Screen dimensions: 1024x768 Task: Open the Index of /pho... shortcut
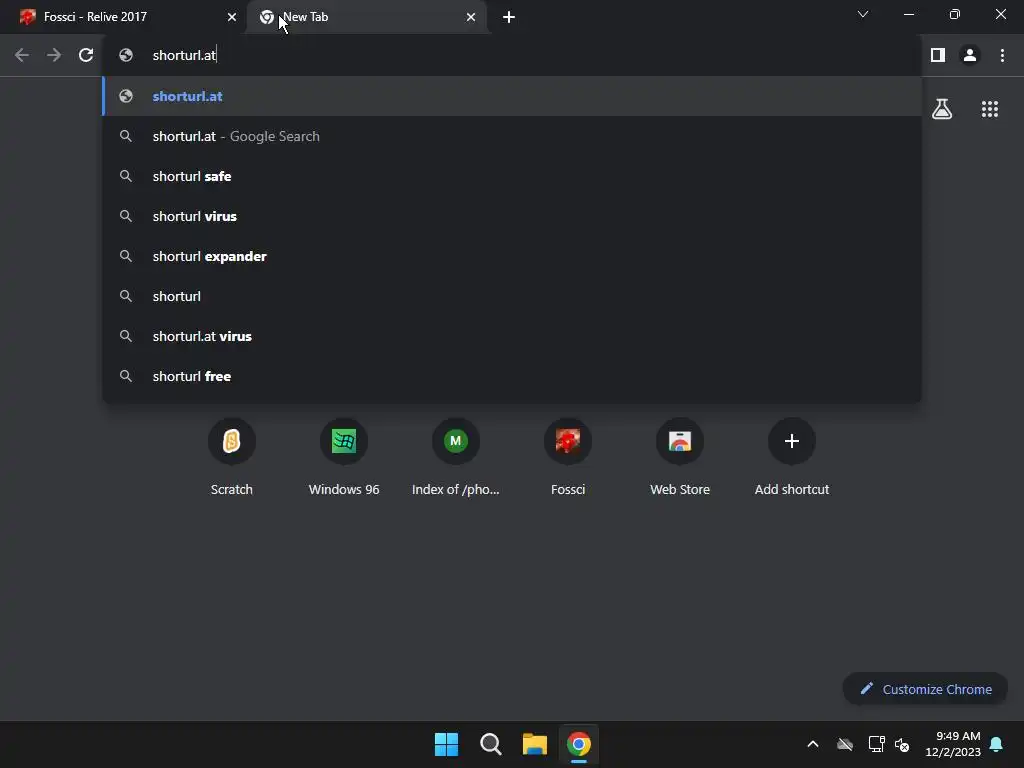point(456,458)
